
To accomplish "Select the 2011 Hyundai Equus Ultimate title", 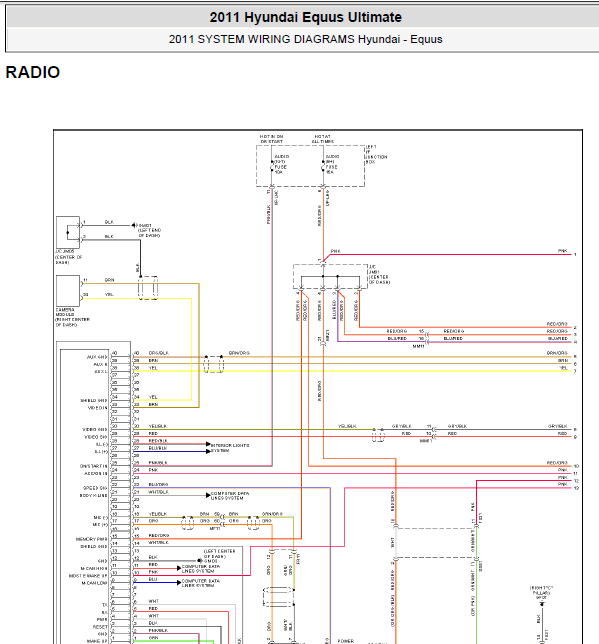I will point(305,17).
